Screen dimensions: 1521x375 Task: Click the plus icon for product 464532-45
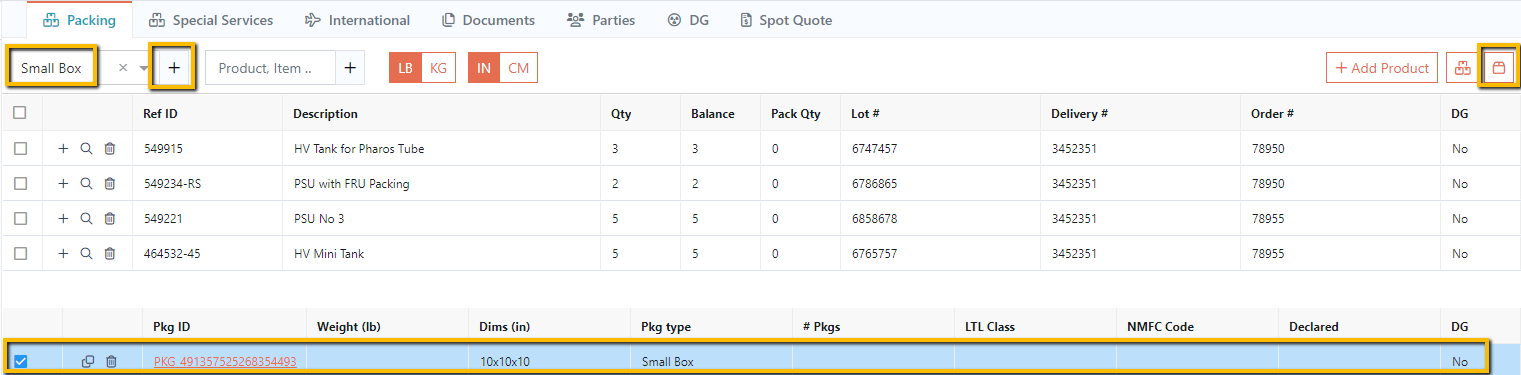(63, 253)
